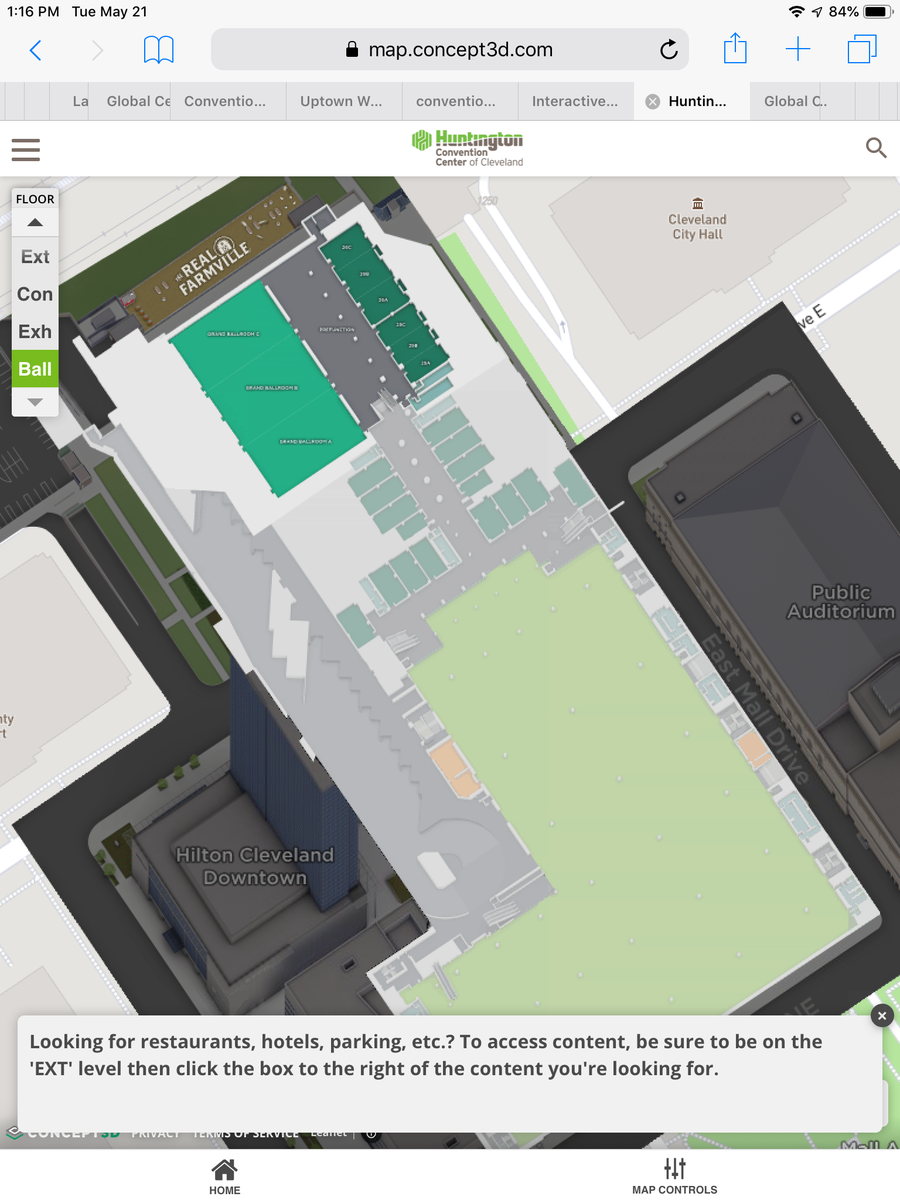The height and width of the screenshot is (1200, 900).
Task: Reload the page with refresh icon
Action: coord(669,50)
